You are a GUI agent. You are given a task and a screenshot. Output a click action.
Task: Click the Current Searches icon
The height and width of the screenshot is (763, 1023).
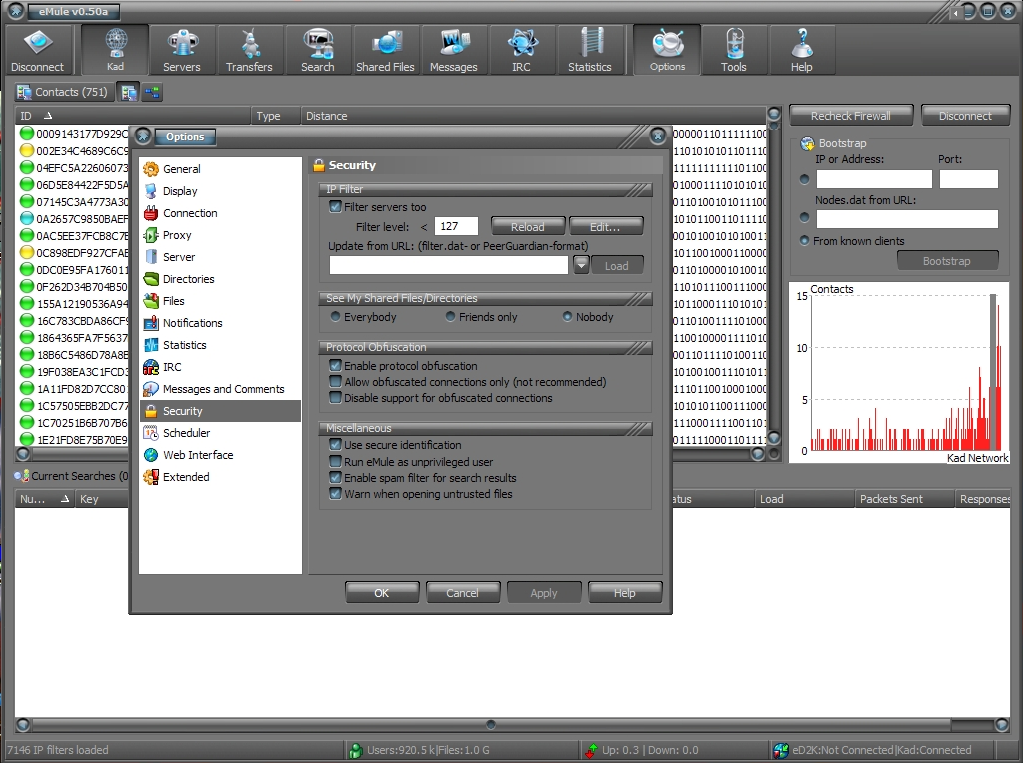pos(23,476)
